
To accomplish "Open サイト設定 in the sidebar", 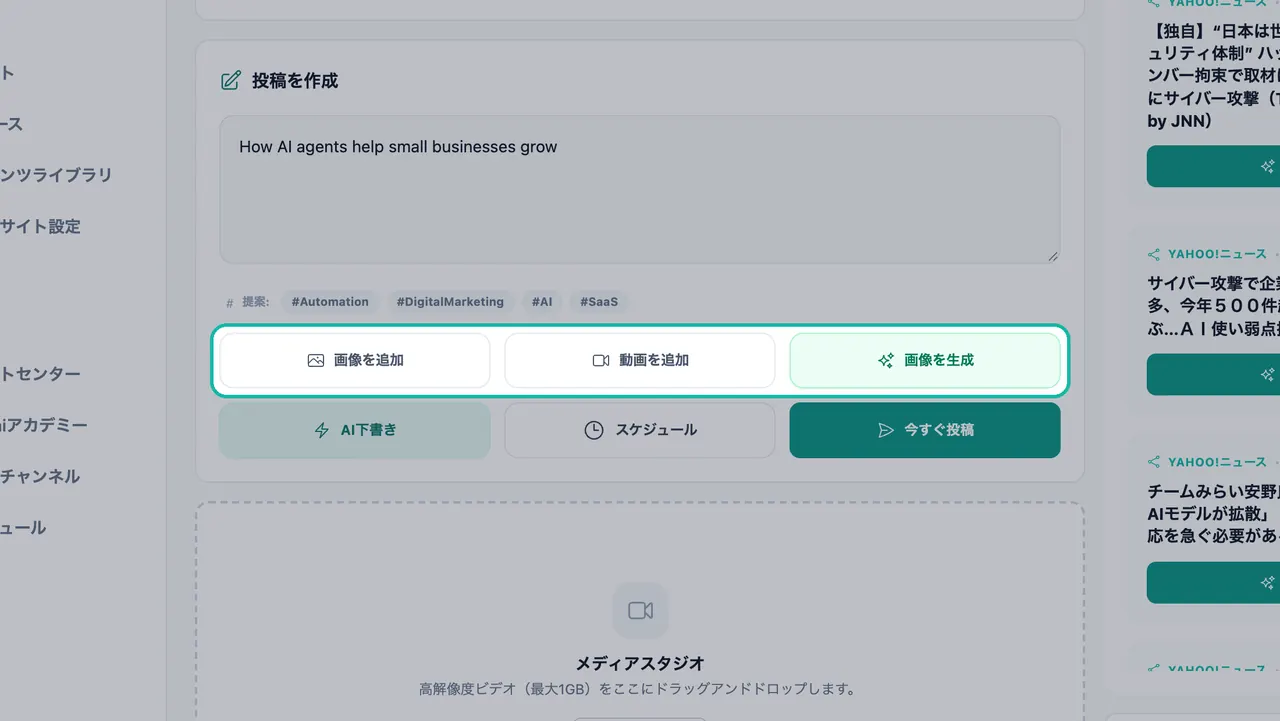I will coord(40,227).
